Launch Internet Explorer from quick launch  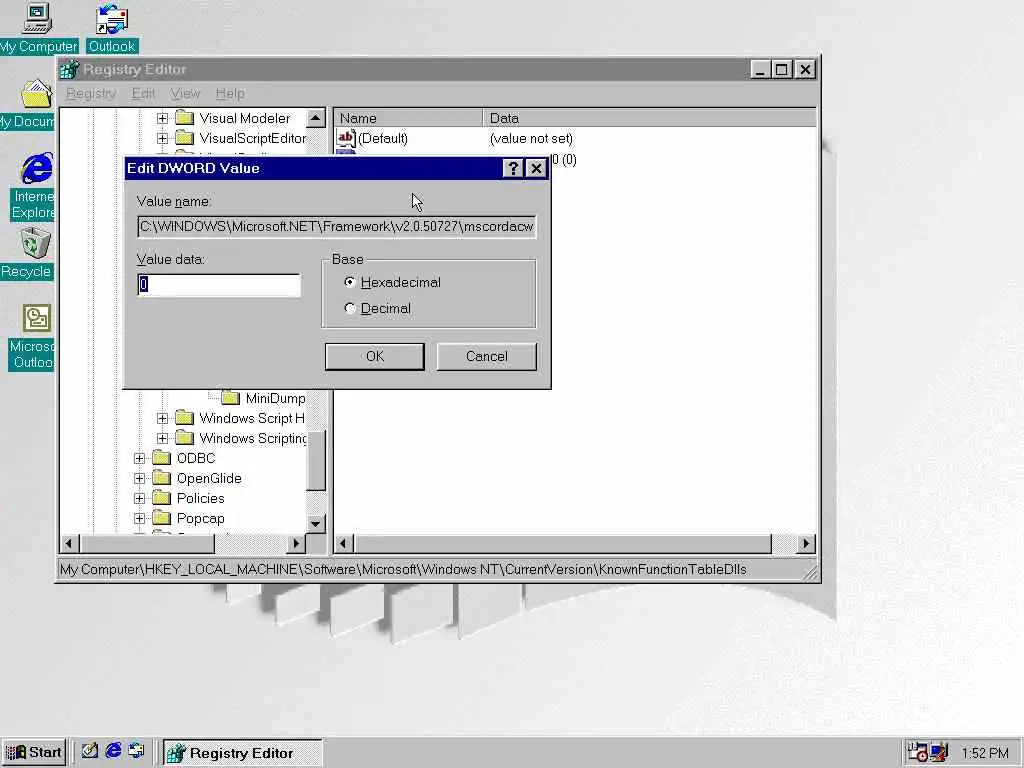[113, 751]
